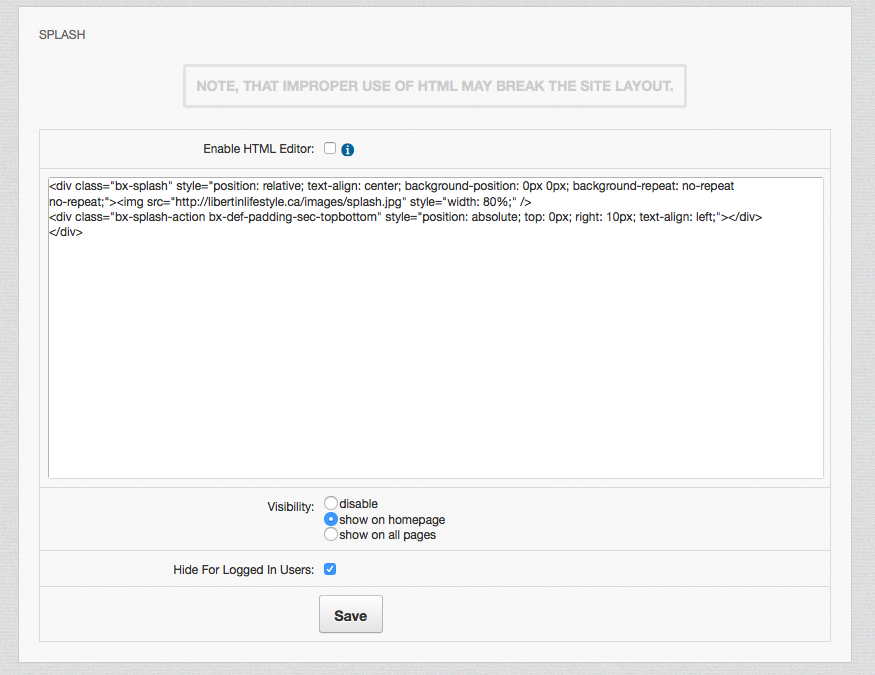Enable the HTML Editor checkbox

[x=330, y=149]
